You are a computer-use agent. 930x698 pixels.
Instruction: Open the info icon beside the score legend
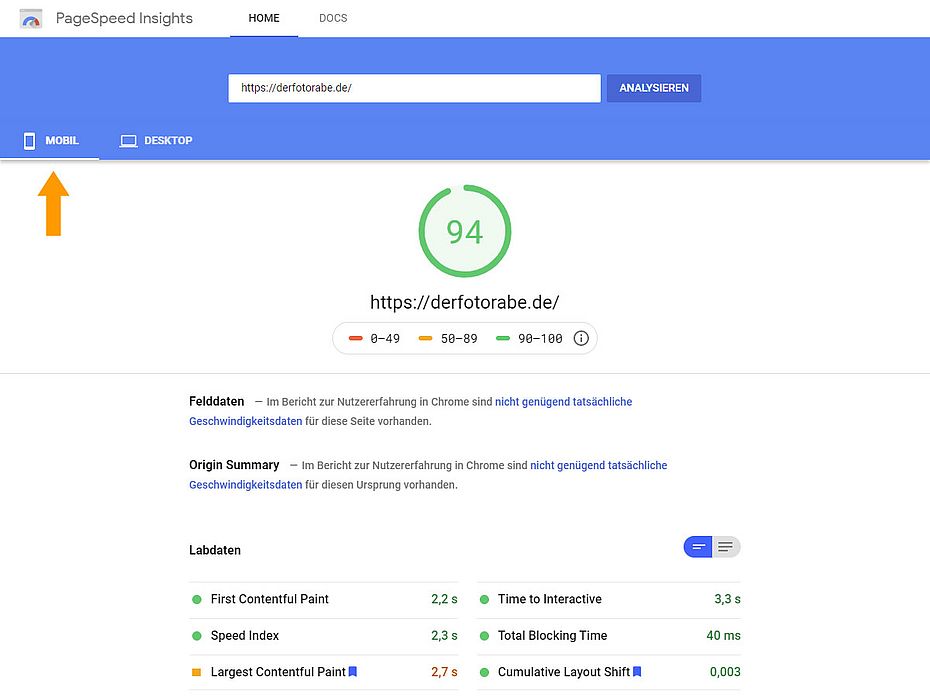(x=581, y=338)
